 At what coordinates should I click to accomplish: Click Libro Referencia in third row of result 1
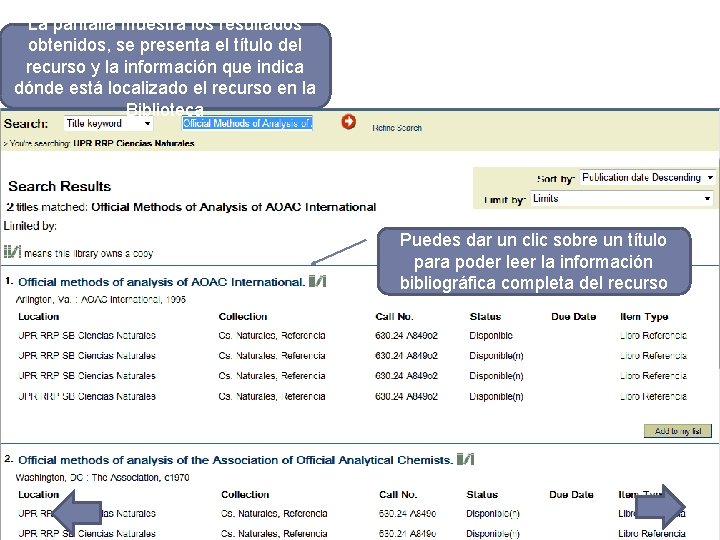(x=653, y=376)
